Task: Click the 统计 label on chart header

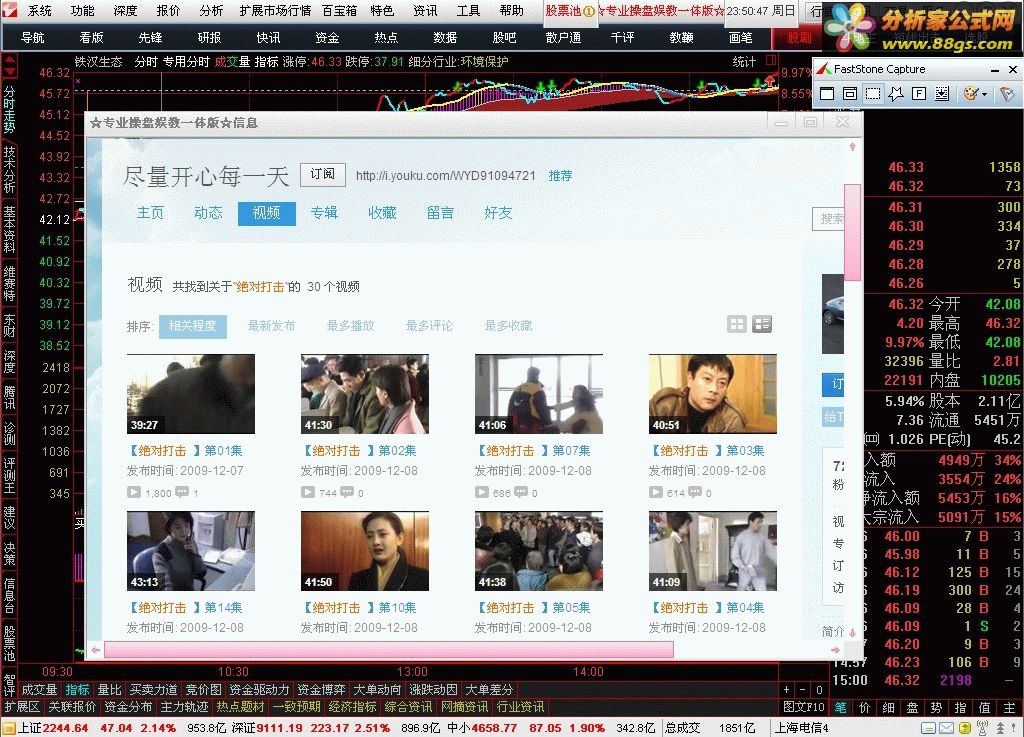Action: (x=744, y=61)
